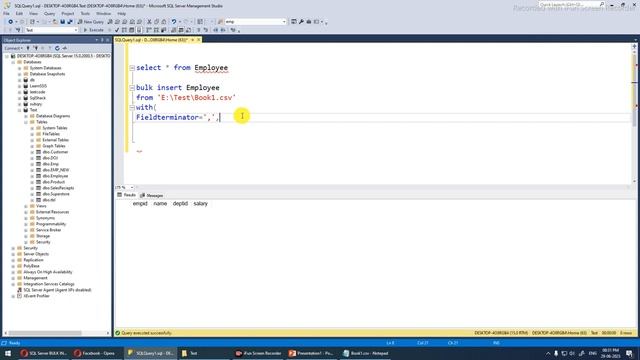Select dbo.EMP_NEW table in tree
The width and height of the screenshot is (640, 360).
56,170
